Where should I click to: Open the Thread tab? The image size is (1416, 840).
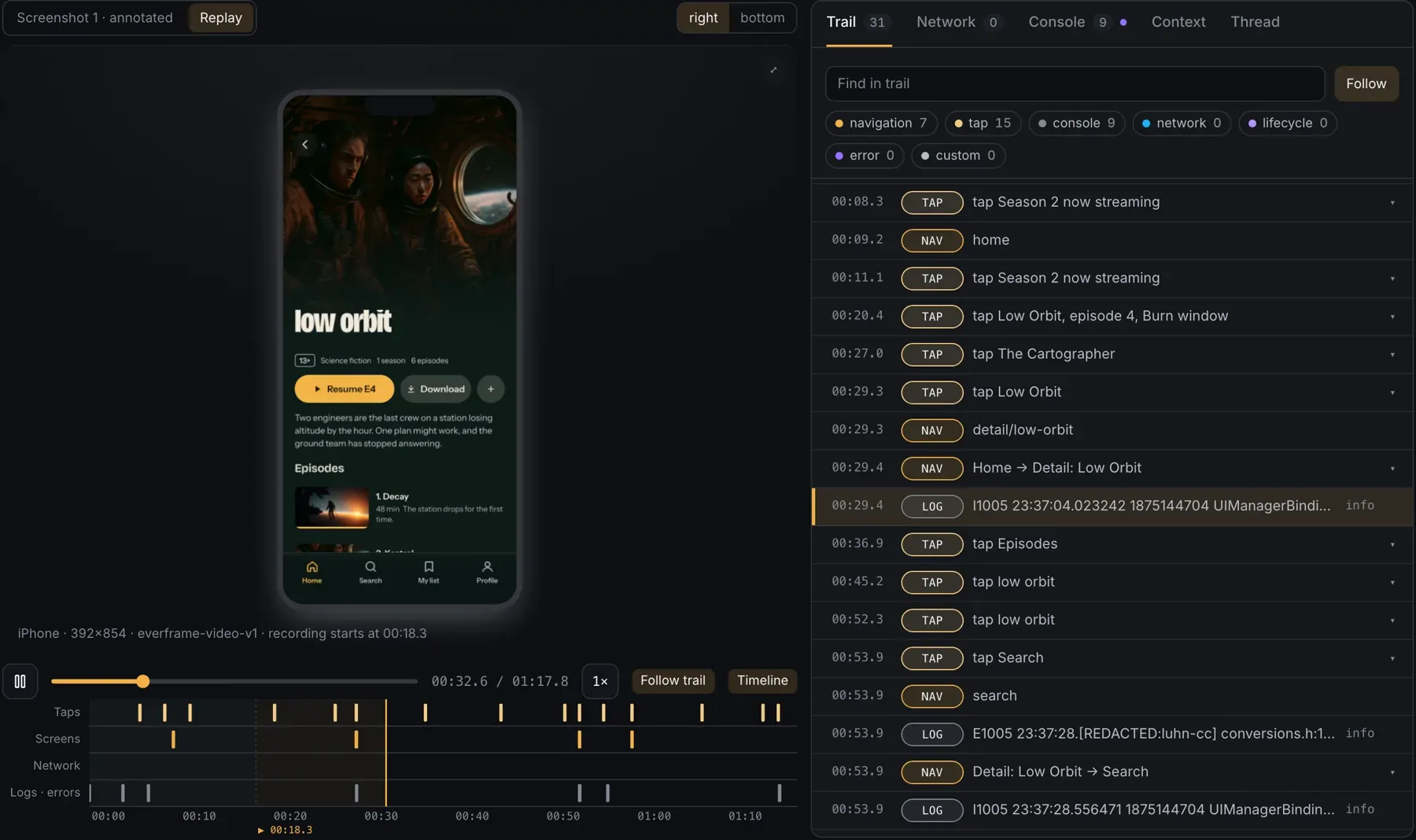(x=1255, y=22)
